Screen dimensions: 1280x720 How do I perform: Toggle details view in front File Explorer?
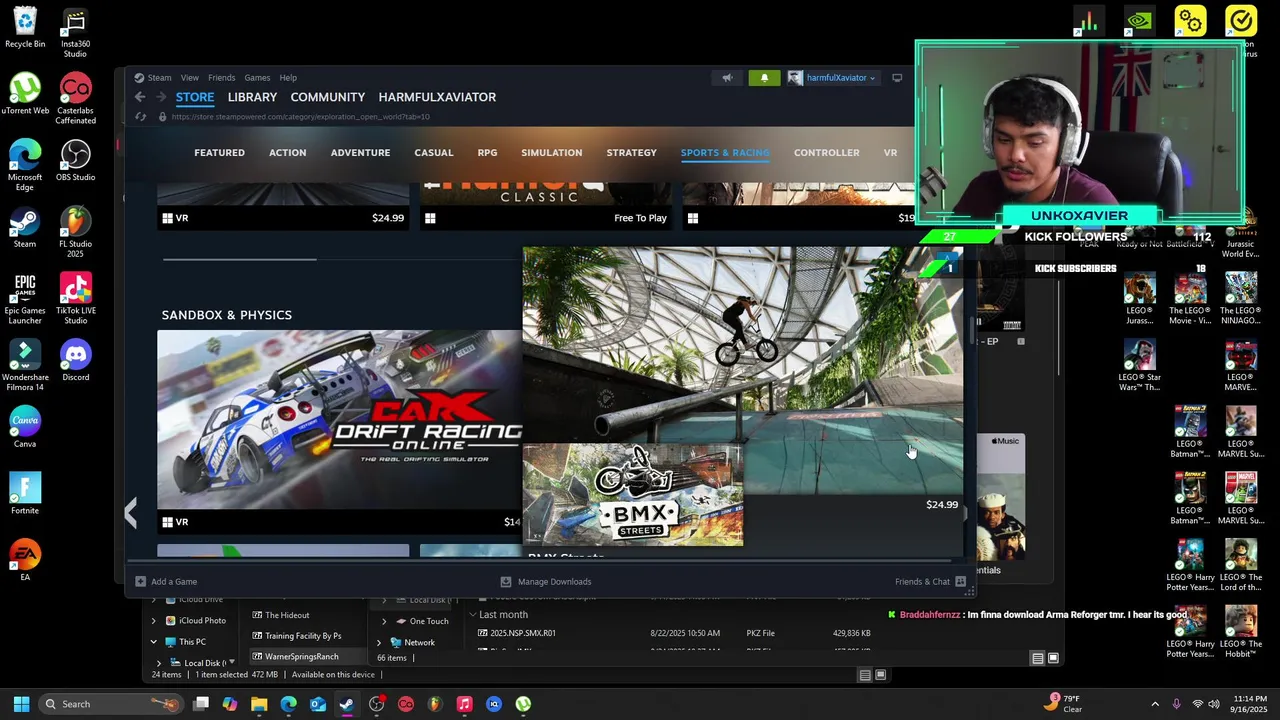click(x=1037, y=658)
